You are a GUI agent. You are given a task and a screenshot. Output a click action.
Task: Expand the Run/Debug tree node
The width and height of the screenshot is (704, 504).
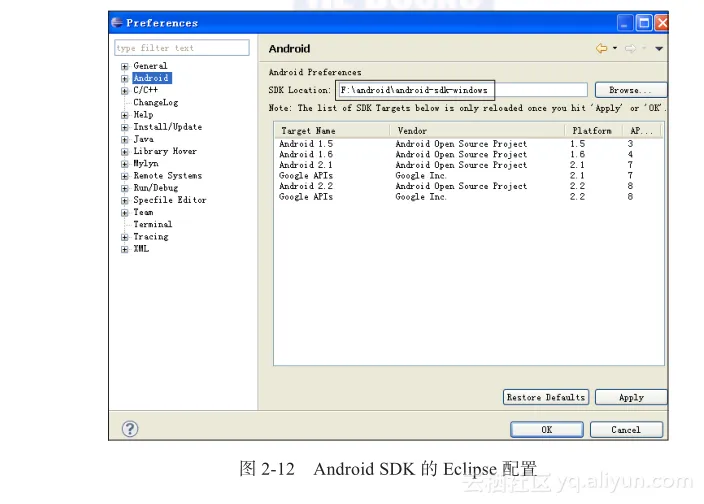(x=125, y=188)
